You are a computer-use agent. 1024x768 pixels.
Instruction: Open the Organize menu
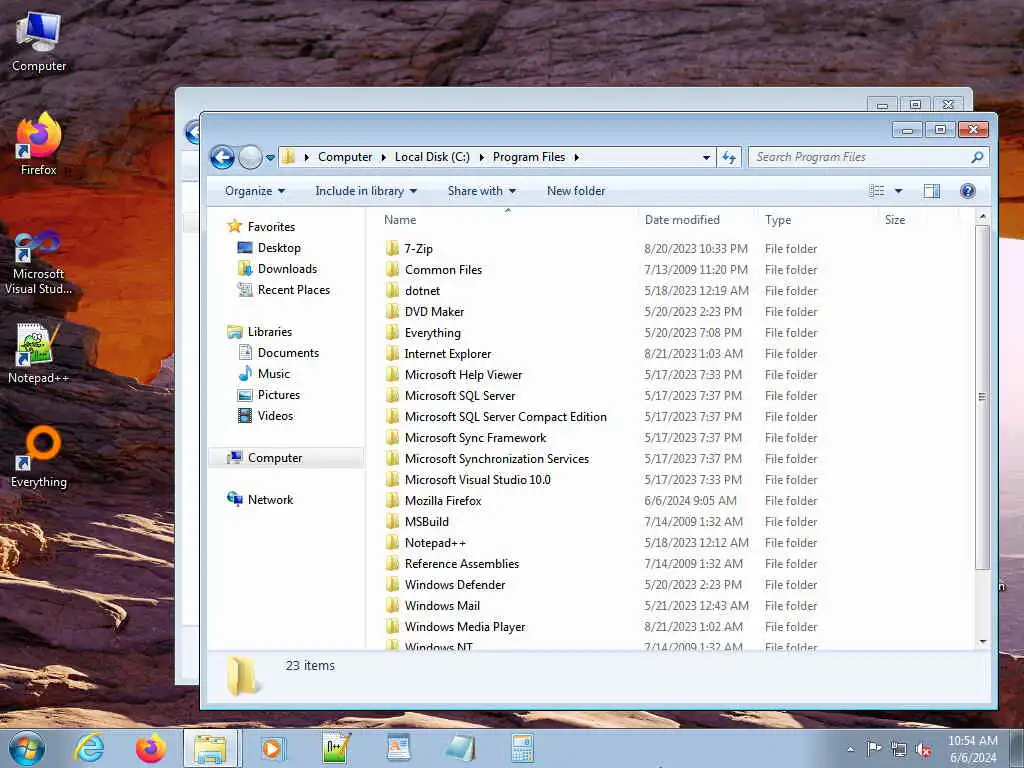point(255,191)
